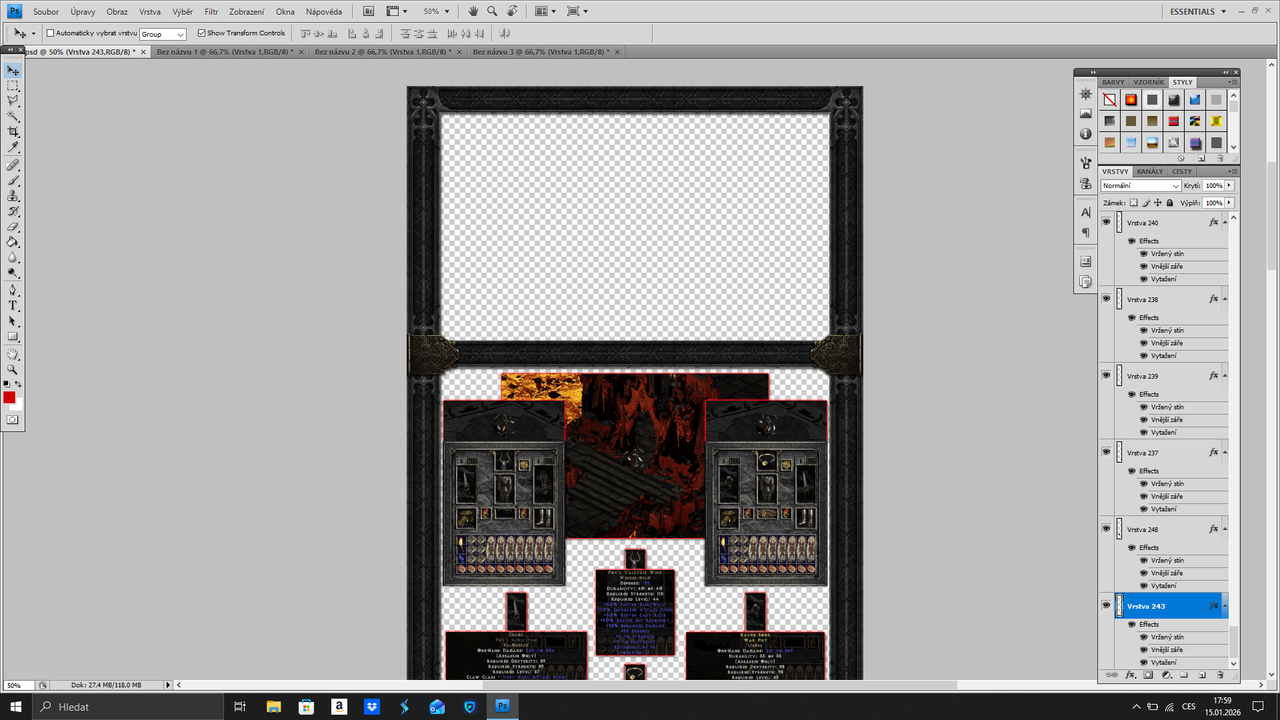1280x720 pixels.
Task: Select the Move tool in the toolbox
Action: 13,71
